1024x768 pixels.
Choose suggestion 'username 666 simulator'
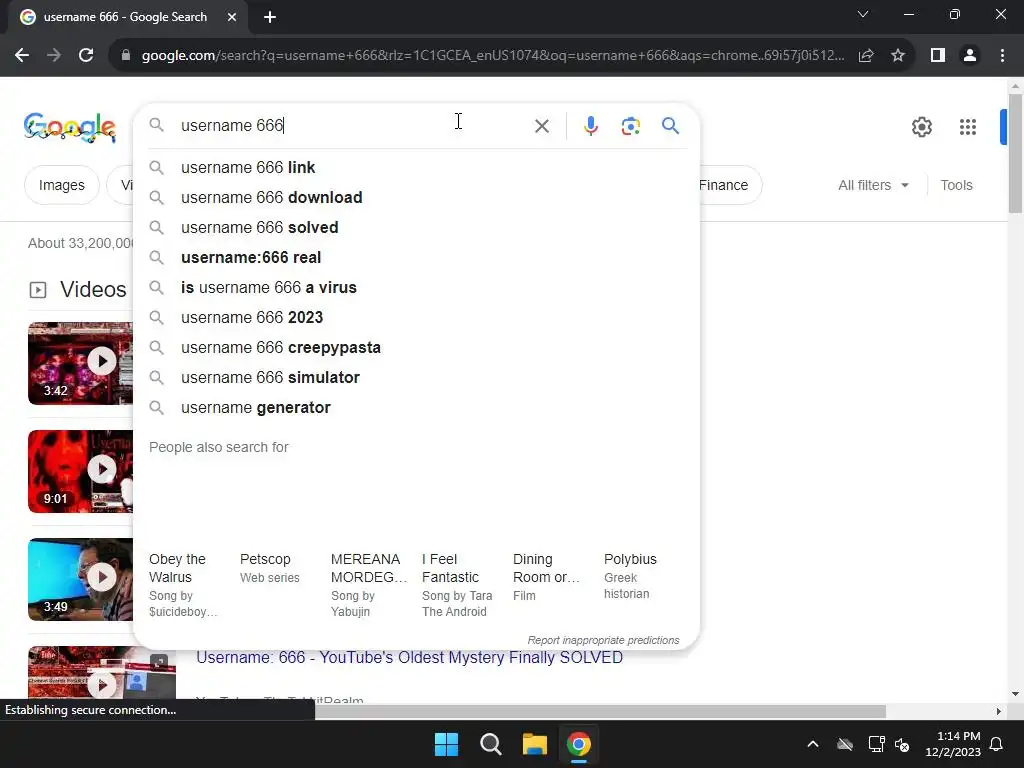pyautogui.click(x=417, y=378)
